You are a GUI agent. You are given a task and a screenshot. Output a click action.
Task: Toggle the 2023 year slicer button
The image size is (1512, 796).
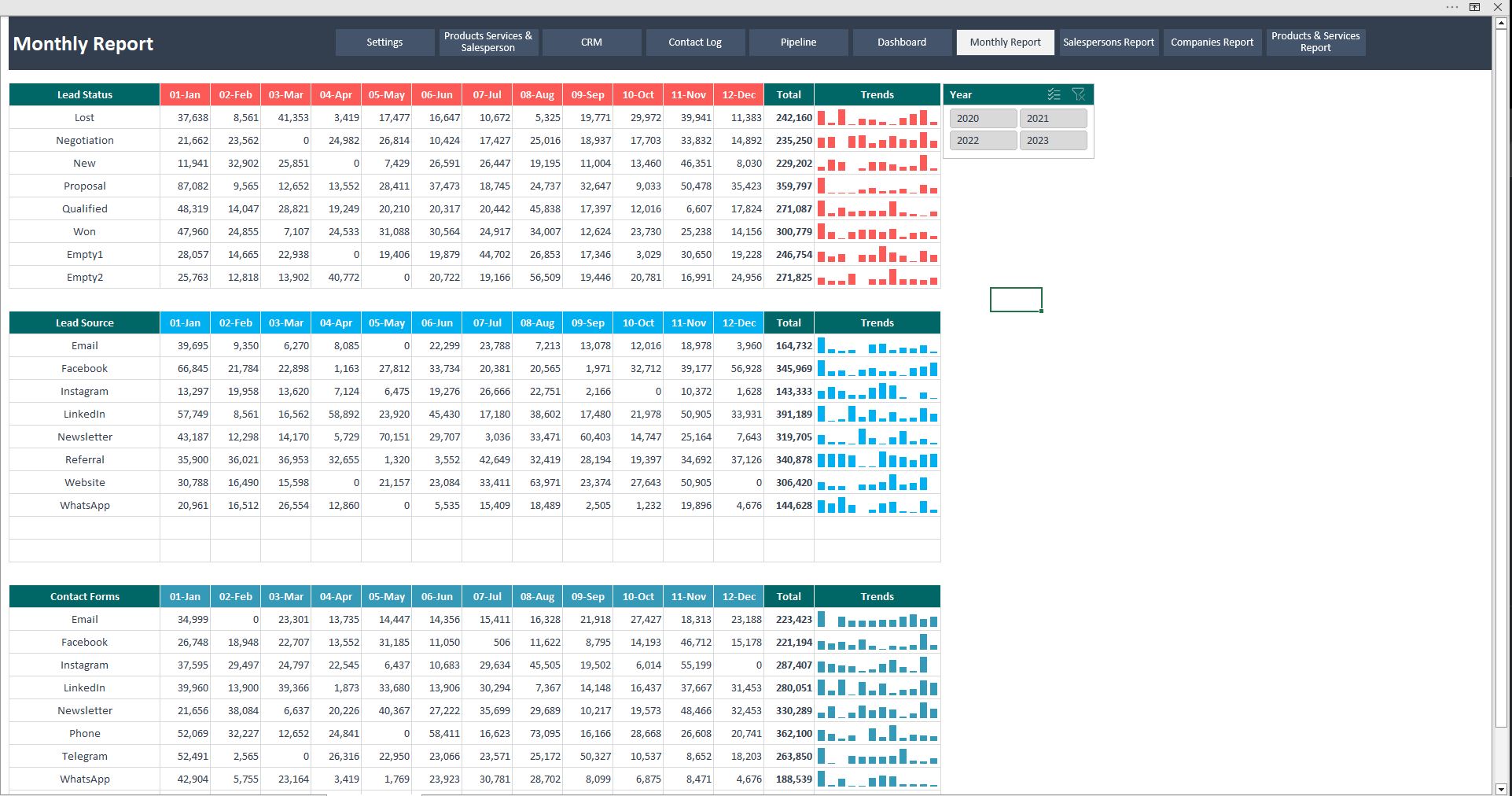coord(1053,141)
